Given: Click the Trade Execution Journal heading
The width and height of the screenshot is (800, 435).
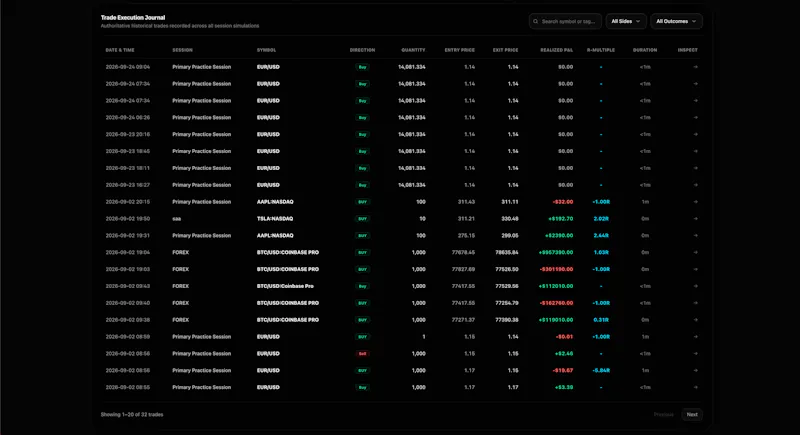Looking at the screenshot, I should (x=133, y=17).
